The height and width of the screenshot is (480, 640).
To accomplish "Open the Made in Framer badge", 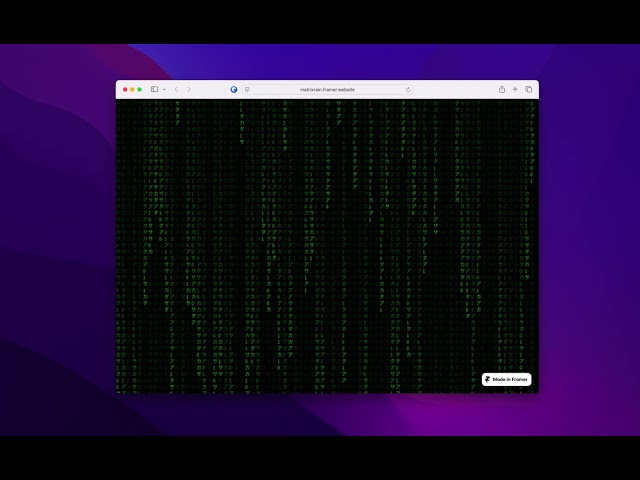I will pyautogui.click(x=507, y=379).
